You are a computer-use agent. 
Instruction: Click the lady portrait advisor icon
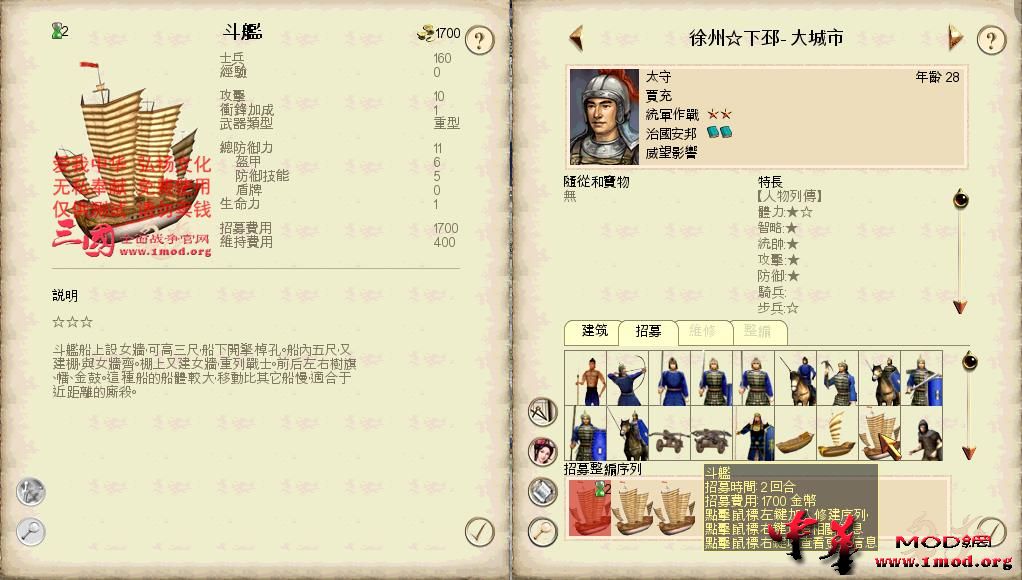tap(542, 451)
